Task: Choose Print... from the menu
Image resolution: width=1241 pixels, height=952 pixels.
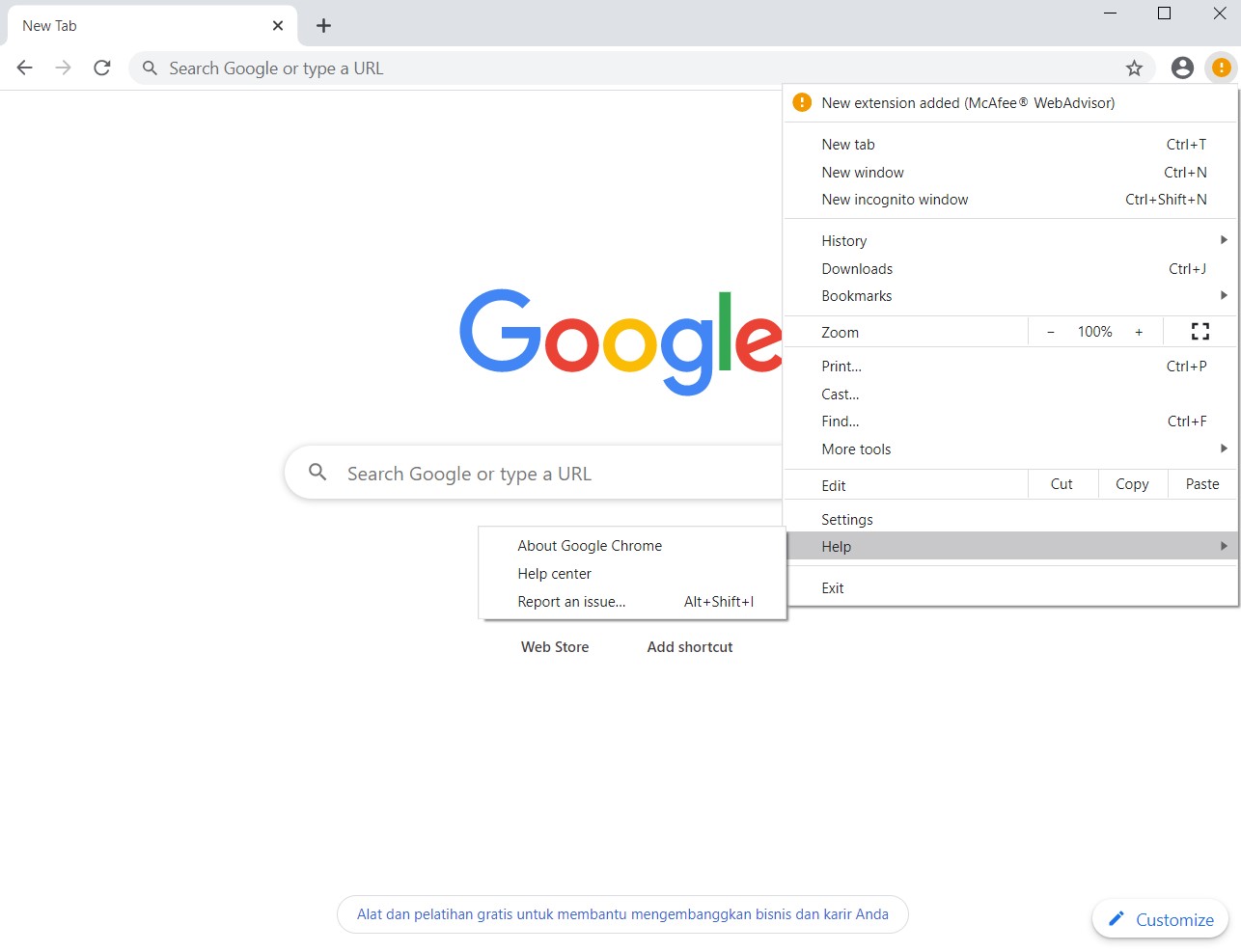Action: point(1010,367)
